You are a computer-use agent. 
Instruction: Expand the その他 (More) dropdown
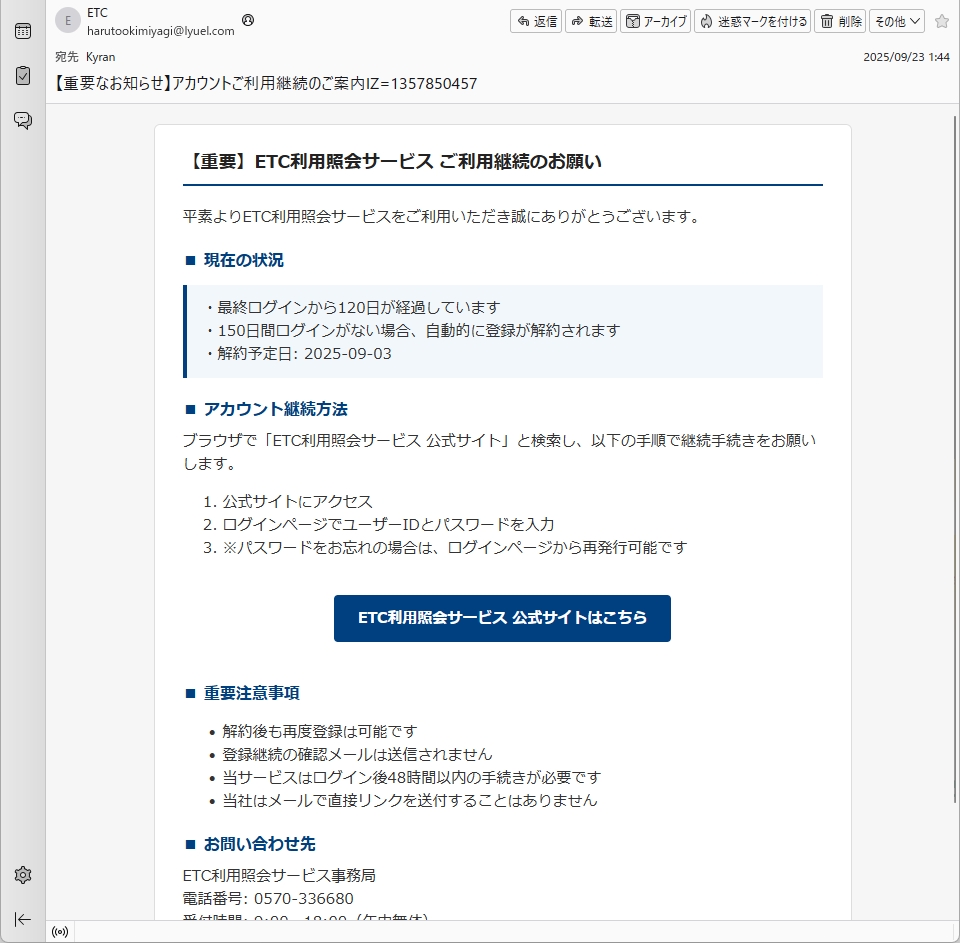[x=896, y=21]
